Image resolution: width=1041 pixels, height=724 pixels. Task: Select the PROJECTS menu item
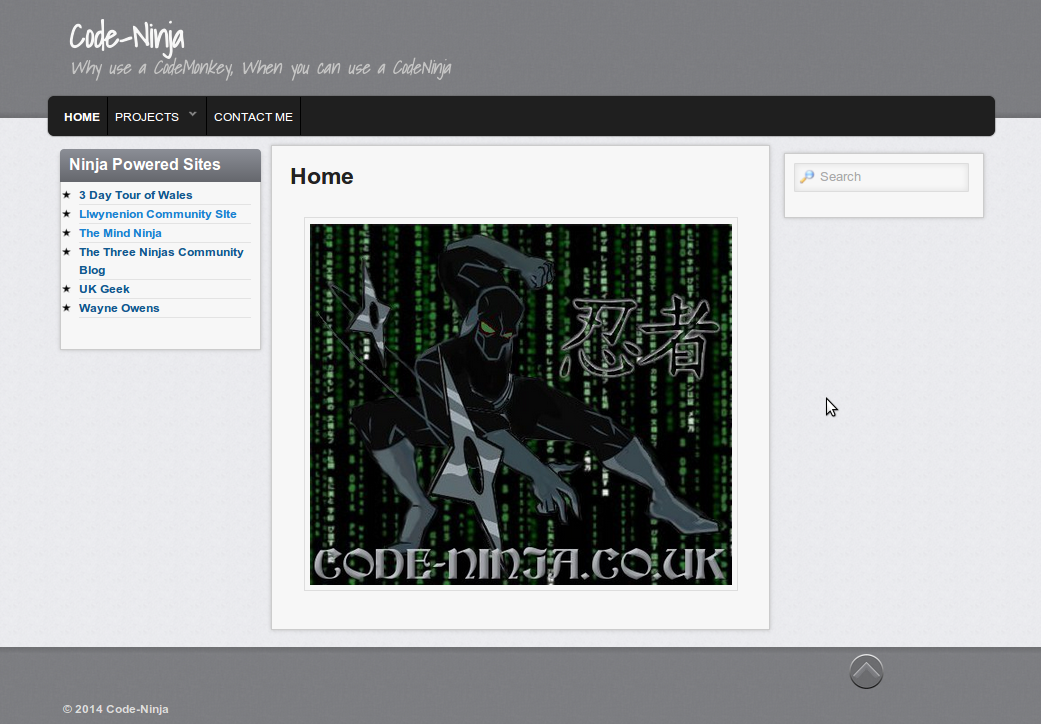coord(147,117)
